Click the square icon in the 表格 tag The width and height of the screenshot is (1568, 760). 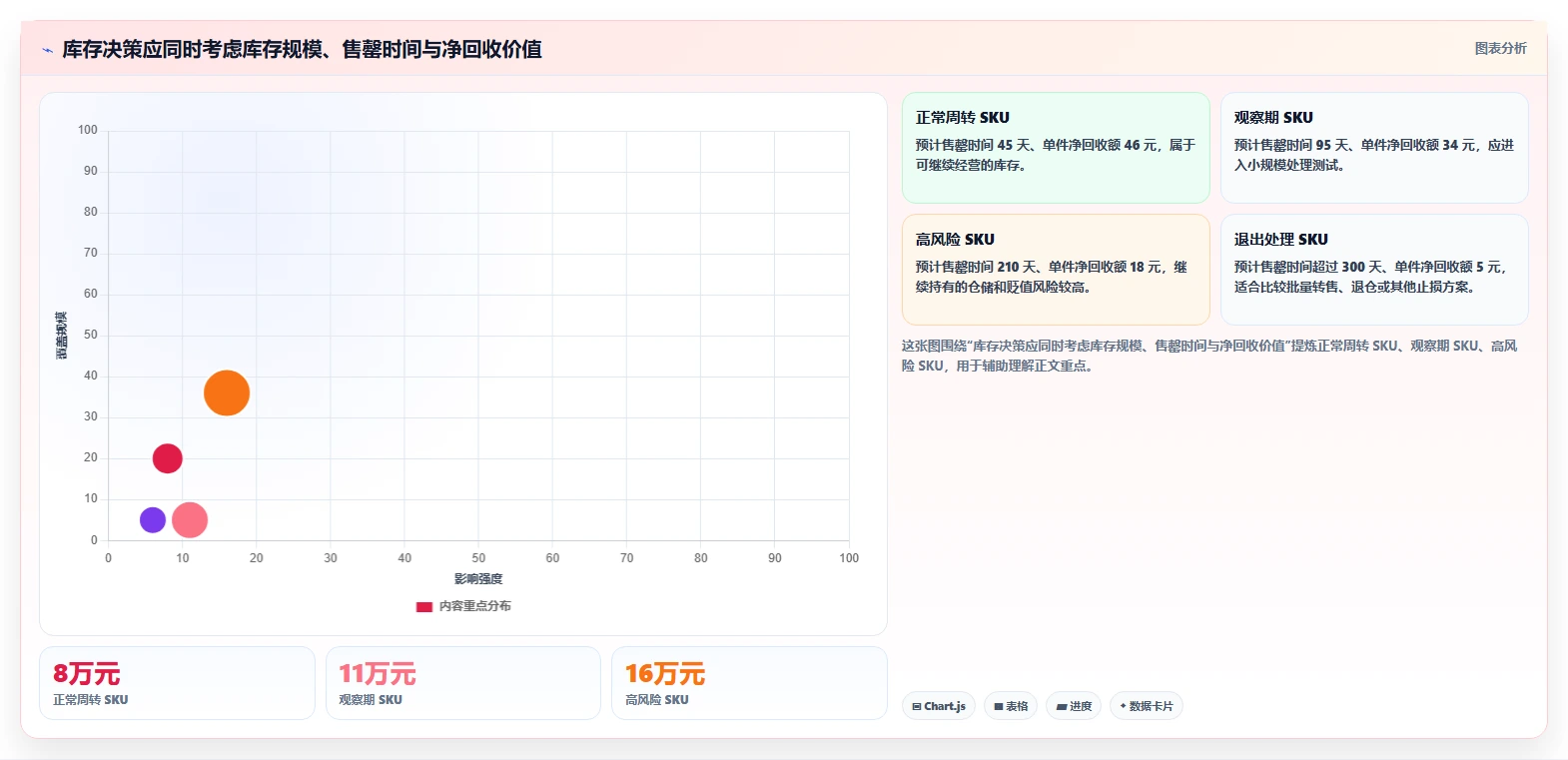999,707
